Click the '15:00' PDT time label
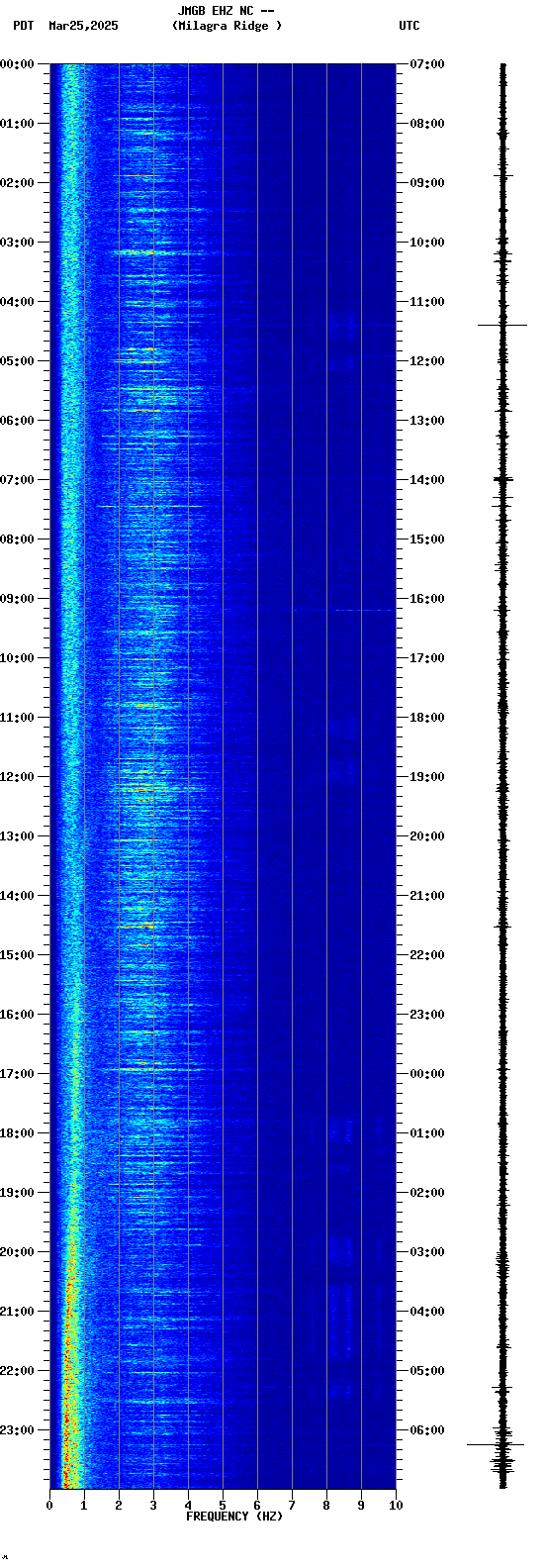The width and height of the screenshot is (546, 1568). pyautogui.click(x=17, y=955)
